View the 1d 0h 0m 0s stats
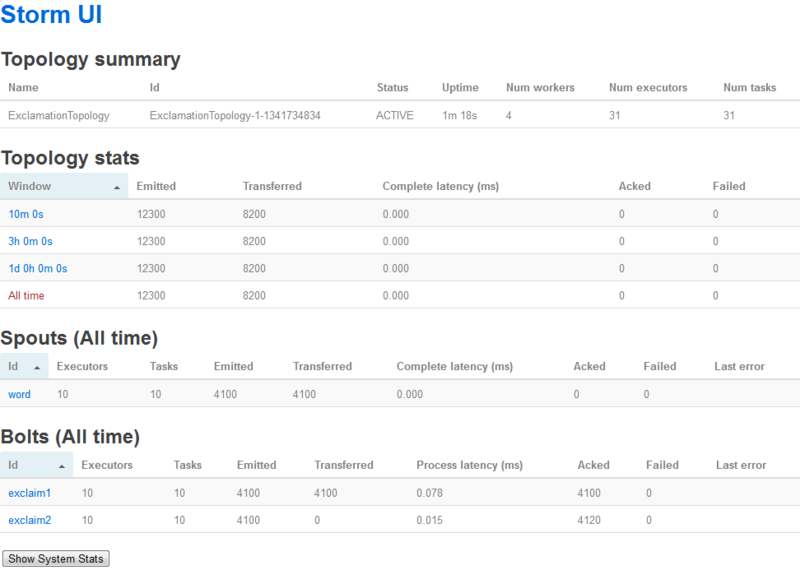This screenshot has width=800, height=584. point(36,268)
